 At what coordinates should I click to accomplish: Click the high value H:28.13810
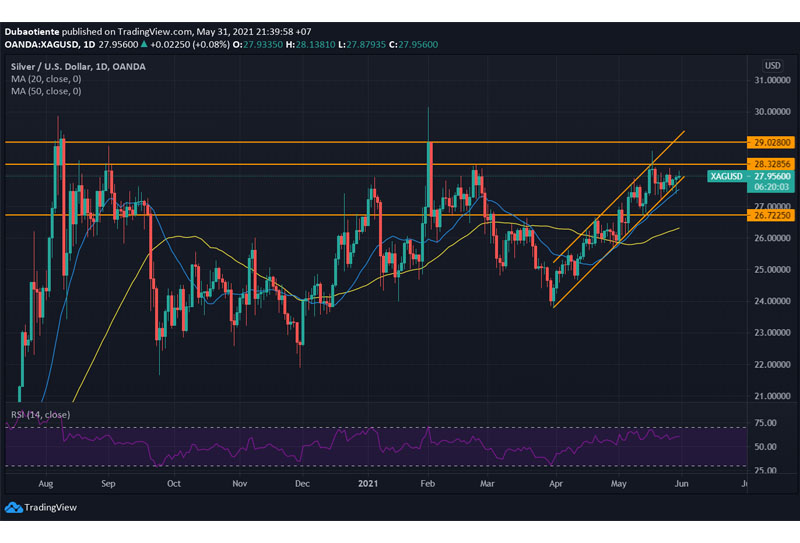coord(310,44)
